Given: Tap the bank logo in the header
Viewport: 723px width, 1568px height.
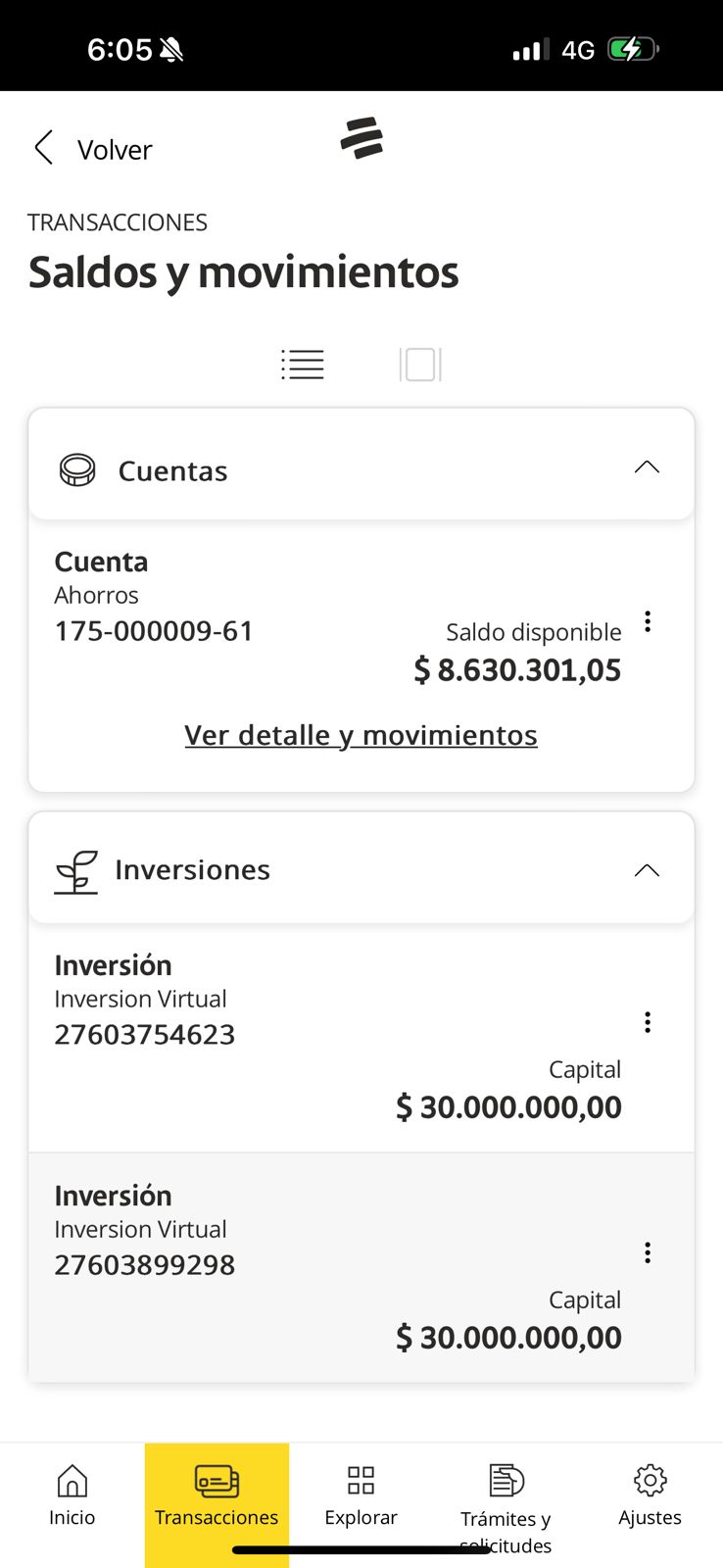Looking at the screenshot, I should (x=361, y=138).
